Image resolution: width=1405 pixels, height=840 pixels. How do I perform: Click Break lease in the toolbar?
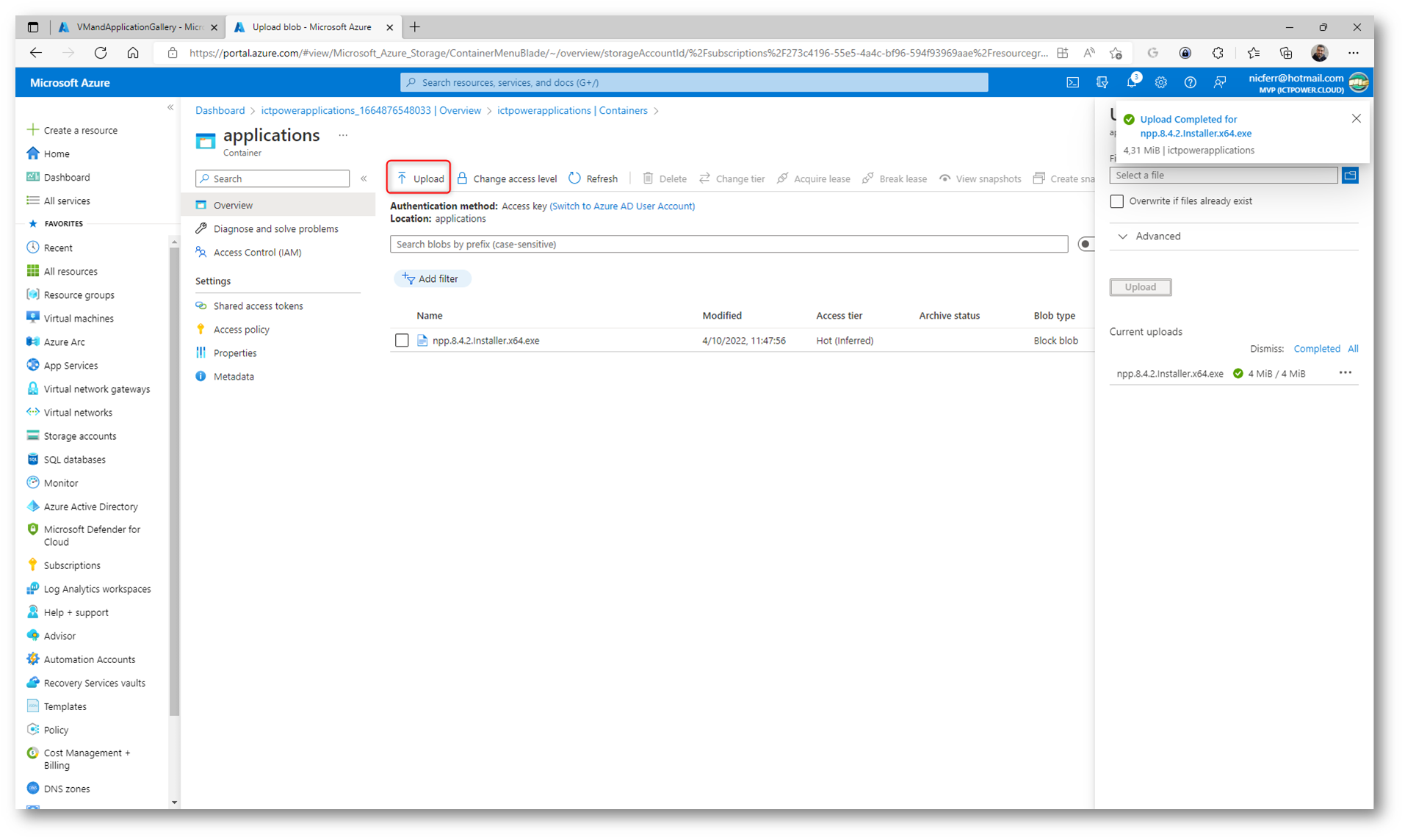click(x=895, y=178)
